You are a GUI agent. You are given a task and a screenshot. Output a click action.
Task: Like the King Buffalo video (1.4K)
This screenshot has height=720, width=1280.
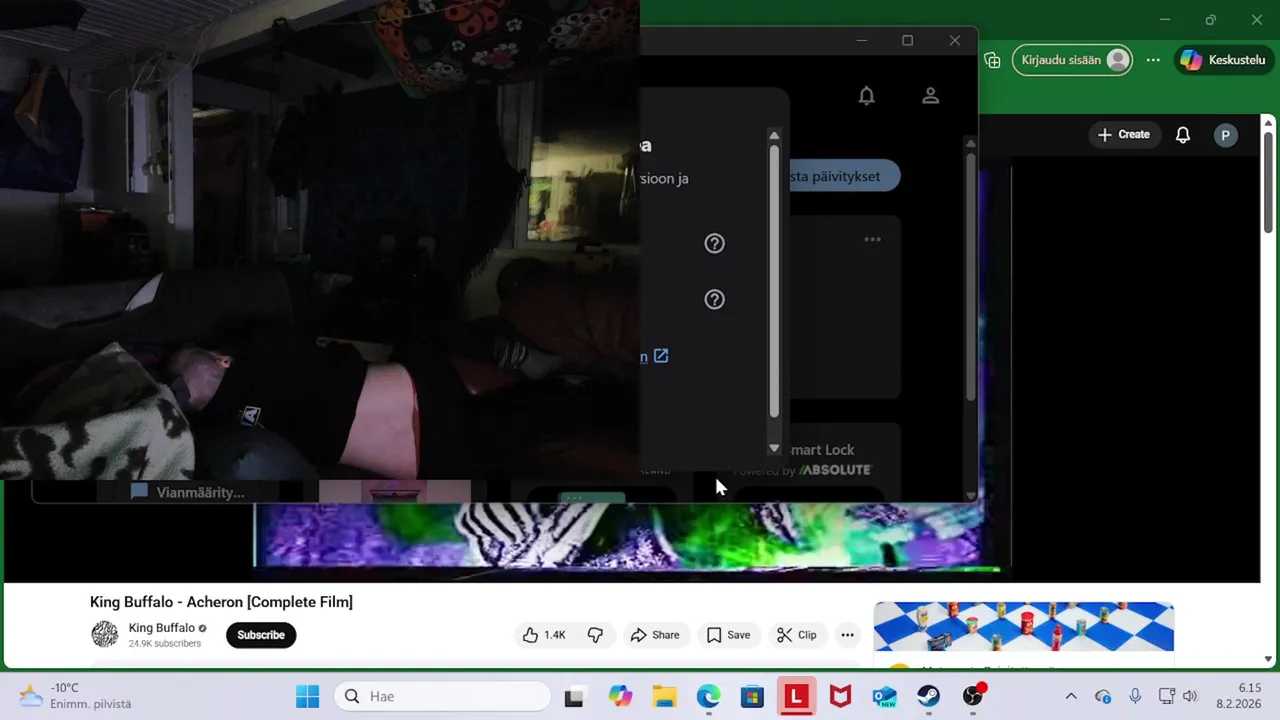pyautogui.click(x=544, y=635)
